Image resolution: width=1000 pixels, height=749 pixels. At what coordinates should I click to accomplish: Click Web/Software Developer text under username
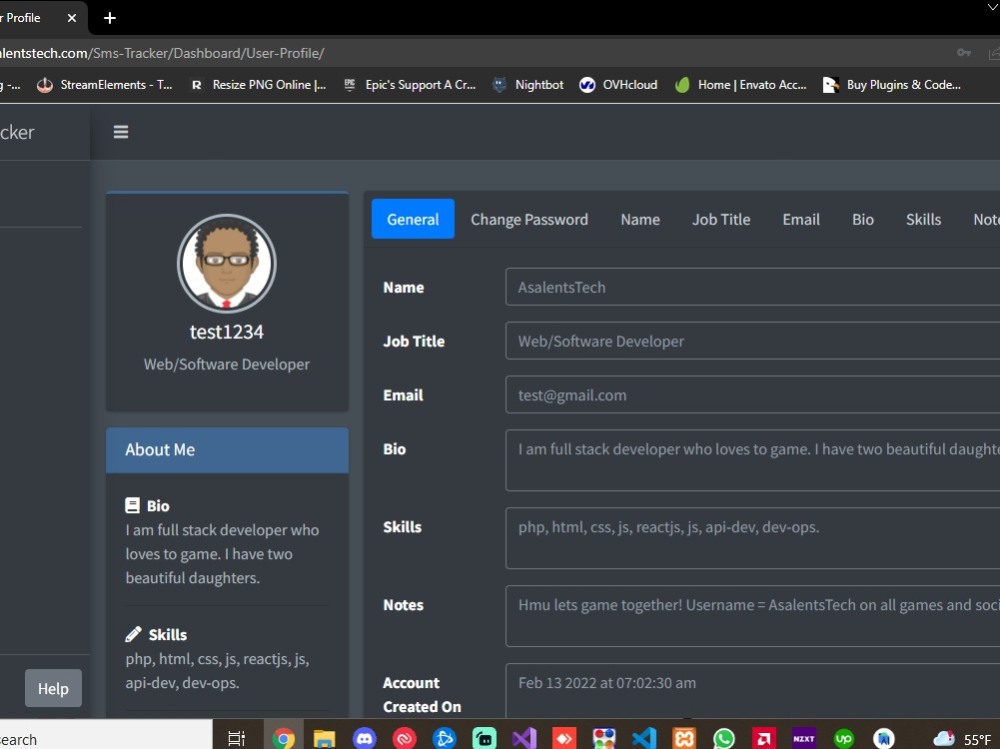click(x=226, y=364)
